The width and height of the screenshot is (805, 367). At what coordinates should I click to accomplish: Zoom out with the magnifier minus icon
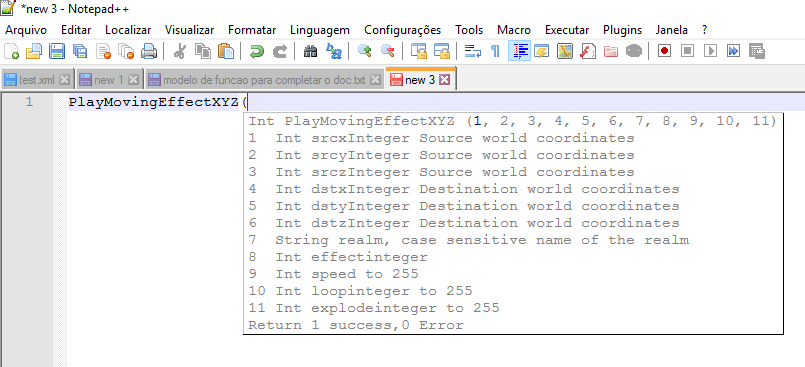click(388, 51)
